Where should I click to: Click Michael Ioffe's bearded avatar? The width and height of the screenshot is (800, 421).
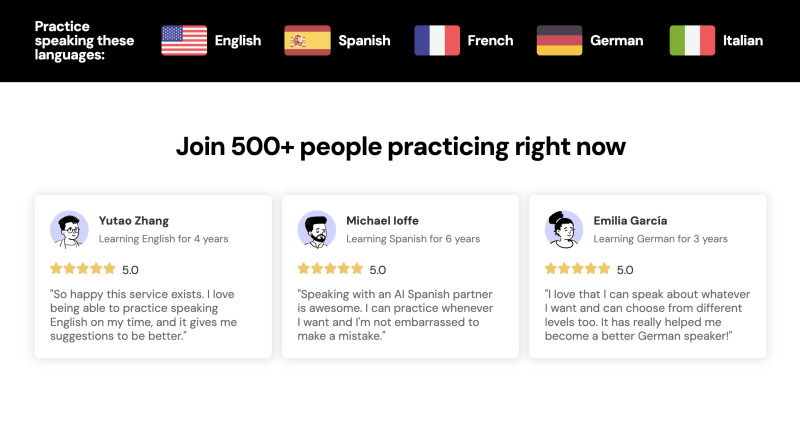coord(317,230)
